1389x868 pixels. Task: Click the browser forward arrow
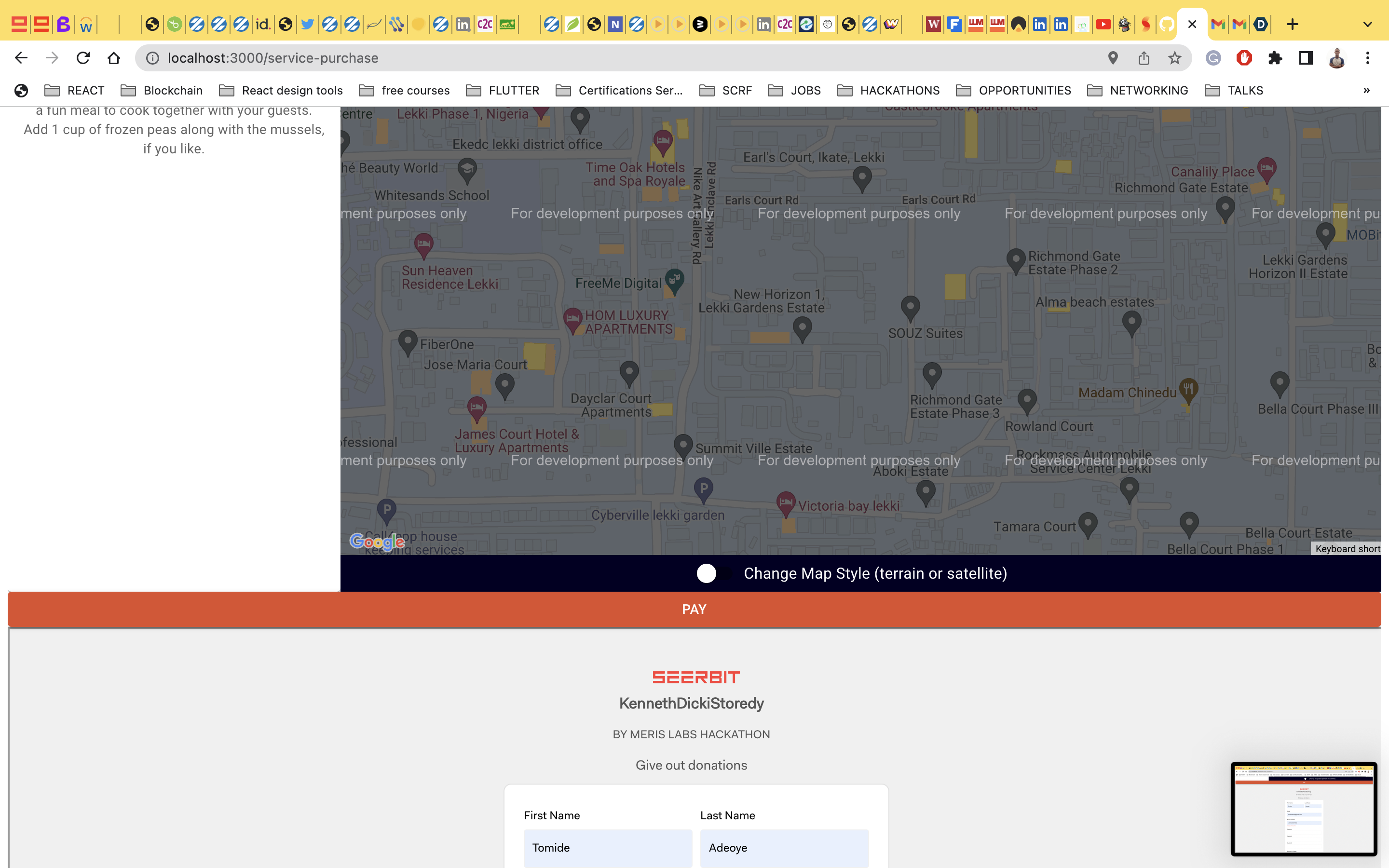(52, 58)
